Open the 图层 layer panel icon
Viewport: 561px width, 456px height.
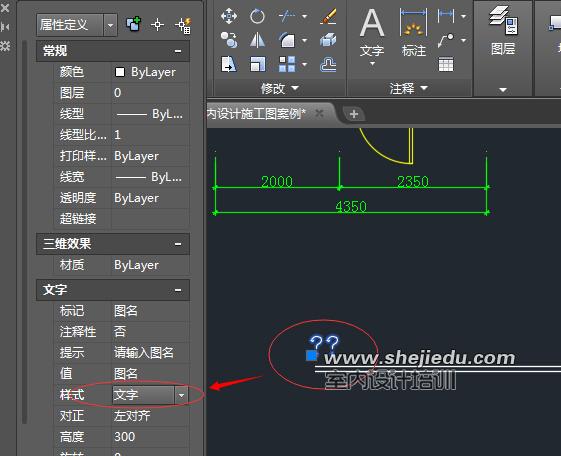tap(503, 31)
